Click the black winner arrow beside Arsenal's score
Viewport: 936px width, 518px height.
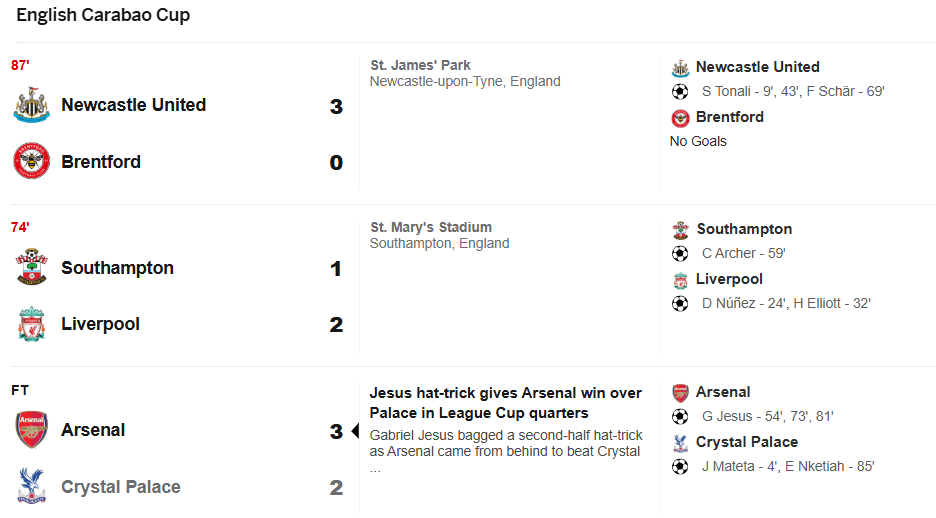tap(353, 431)
